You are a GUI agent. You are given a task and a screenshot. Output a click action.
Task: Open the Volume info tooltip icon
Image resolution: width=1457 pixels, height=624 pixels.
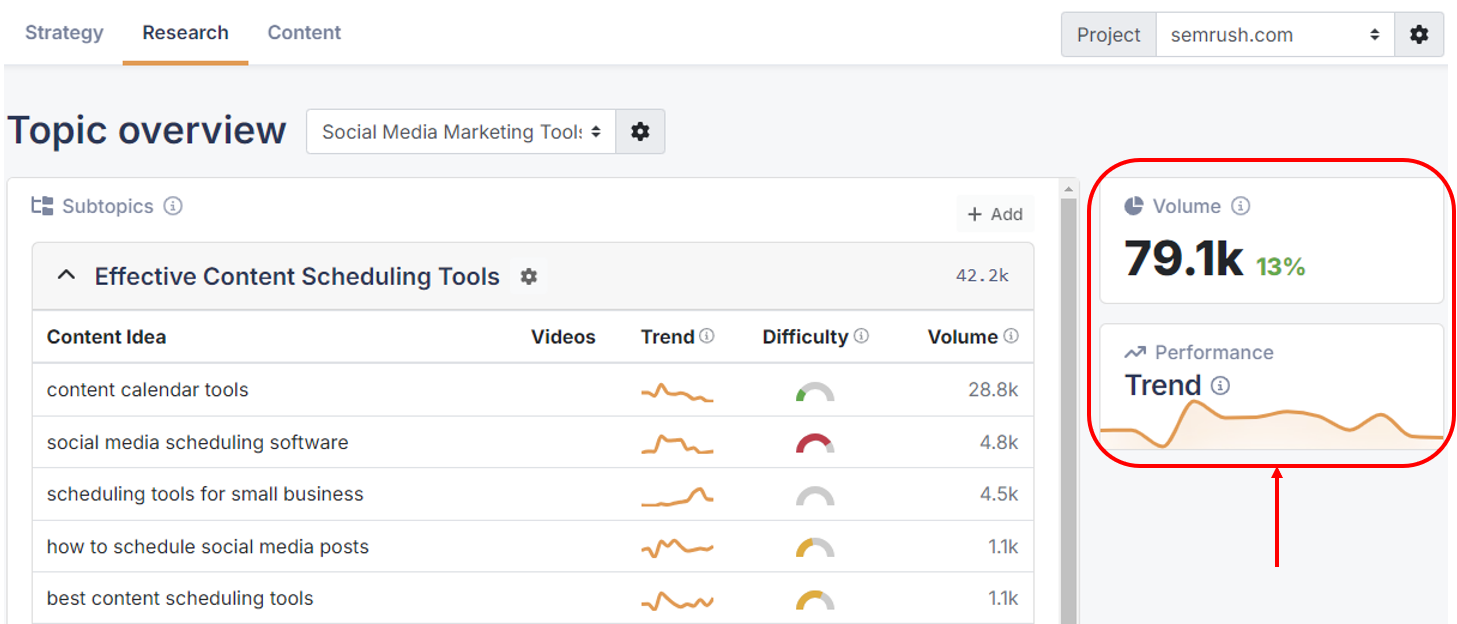click(x=1241, y=206)
